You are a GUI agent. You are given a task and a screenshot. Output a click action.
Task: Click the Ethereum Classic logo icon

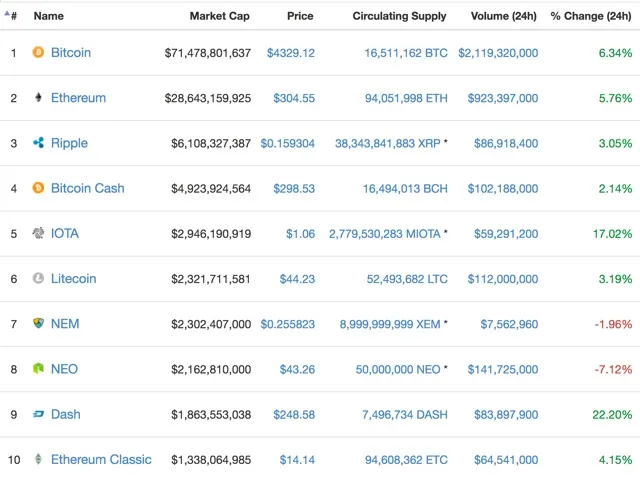click(38, 459)
